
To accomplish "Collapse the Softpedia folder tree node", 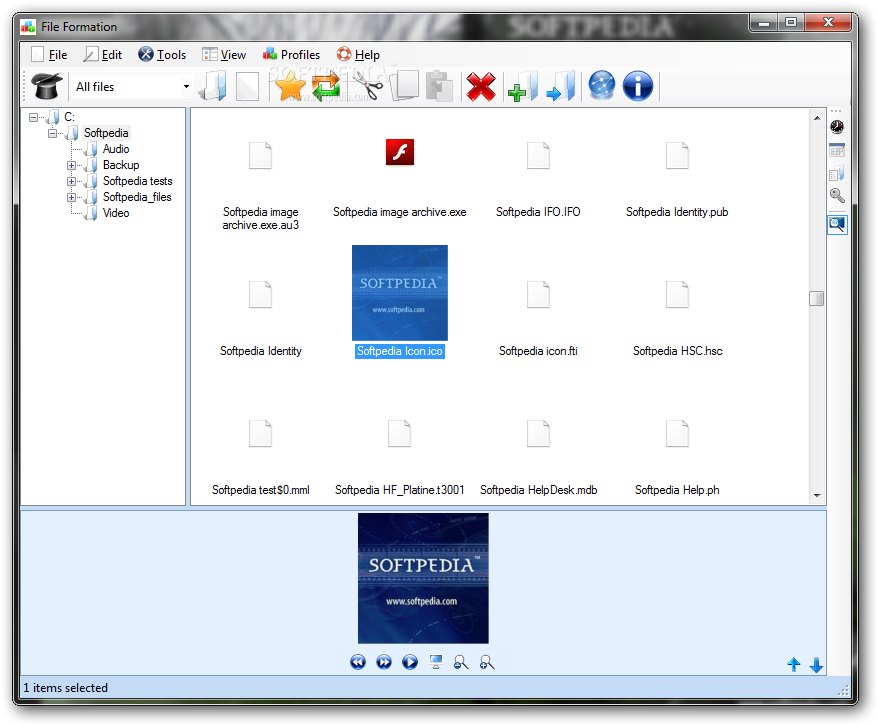I will pos(52,133).
